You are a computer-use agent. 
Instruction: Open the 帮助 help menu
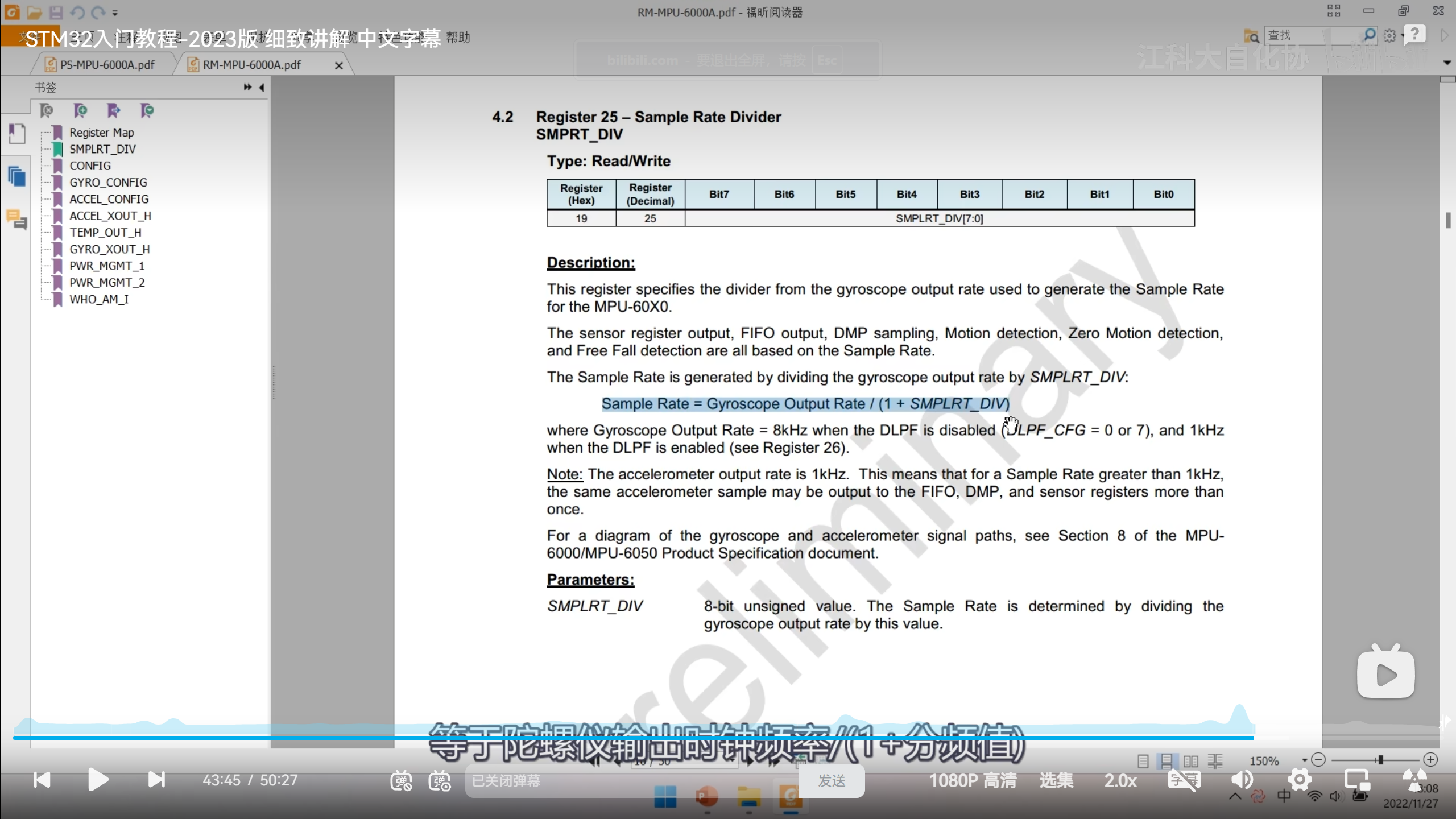pyautogui.click(x=458, y=38)
